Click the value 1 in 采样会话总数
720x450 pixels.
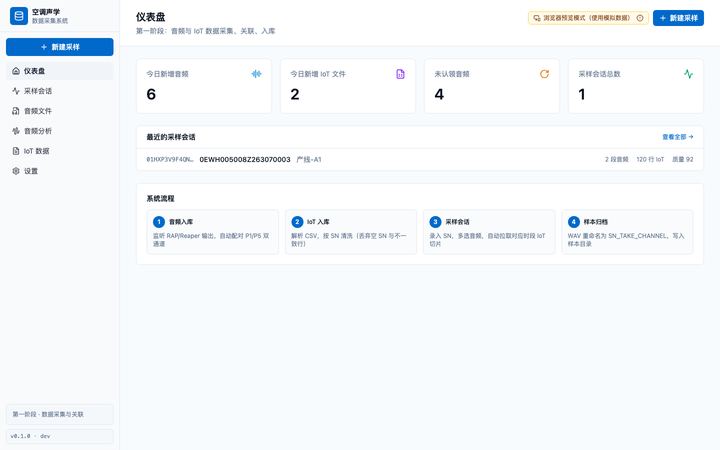582,94
